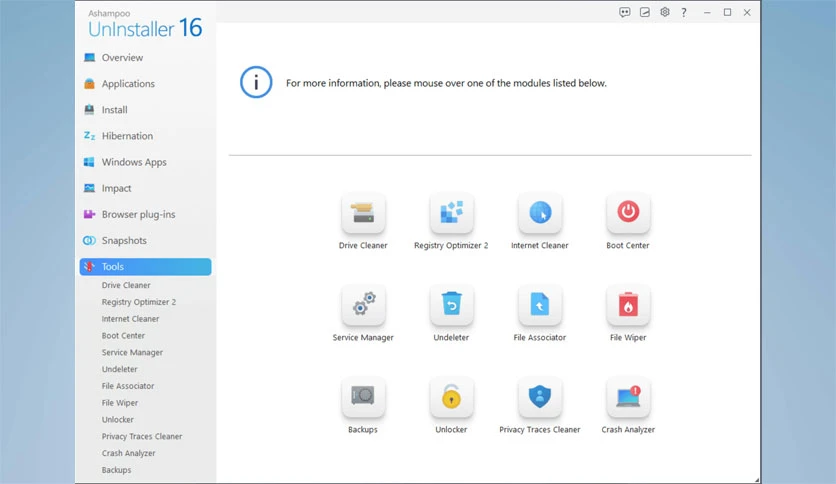Minimize the UnInstaller window
836x484 pixels.
pyautogui.click(x=707, y=12)
